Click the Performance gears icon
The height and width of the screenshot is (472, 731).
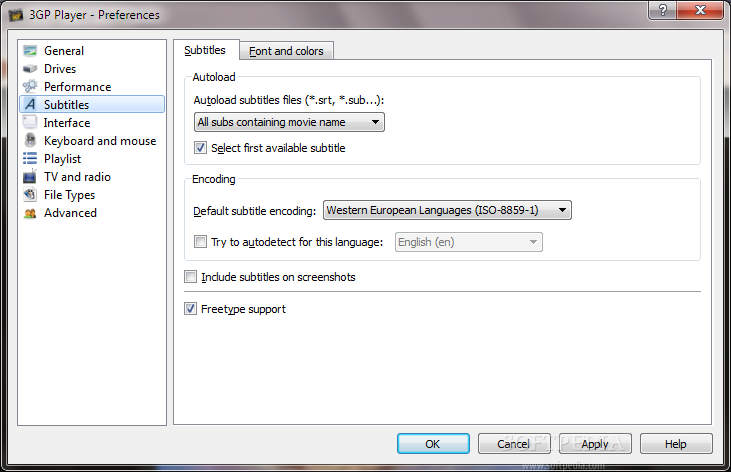[x=30, y=86]
